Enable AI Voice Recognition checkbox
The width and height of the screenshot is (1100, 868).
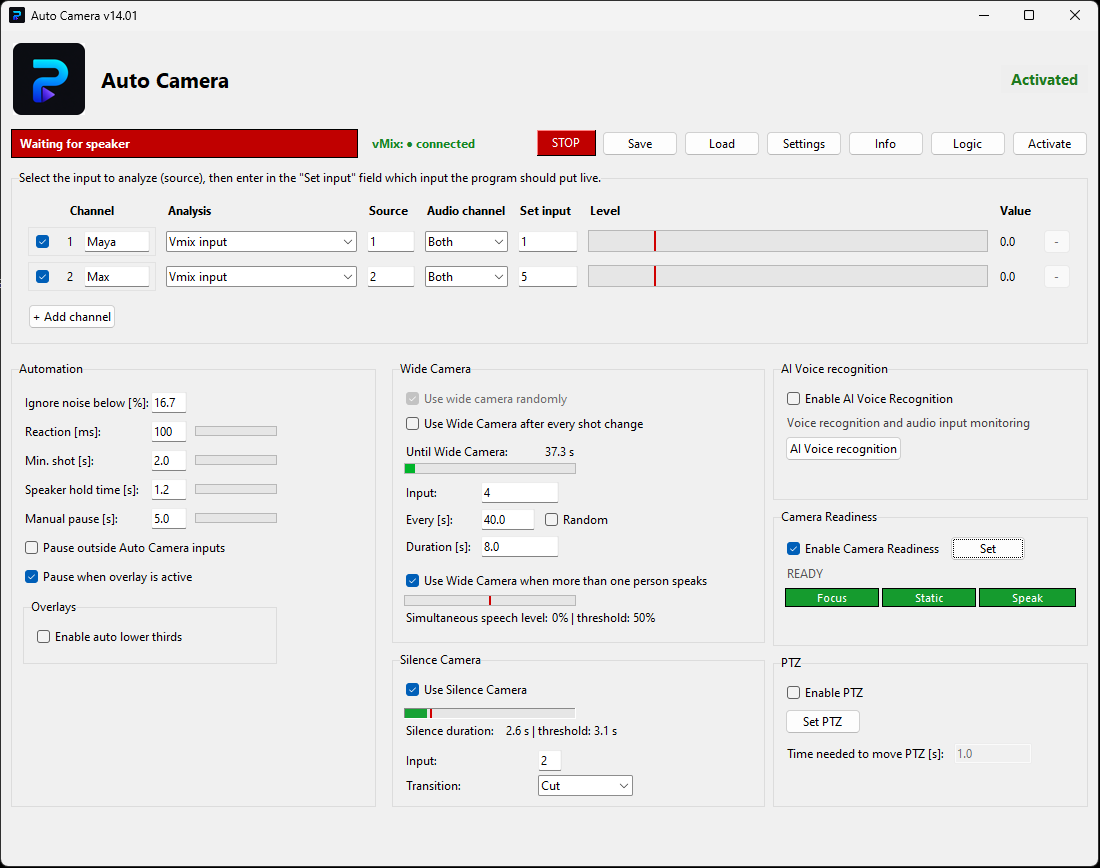pos(793,399)
